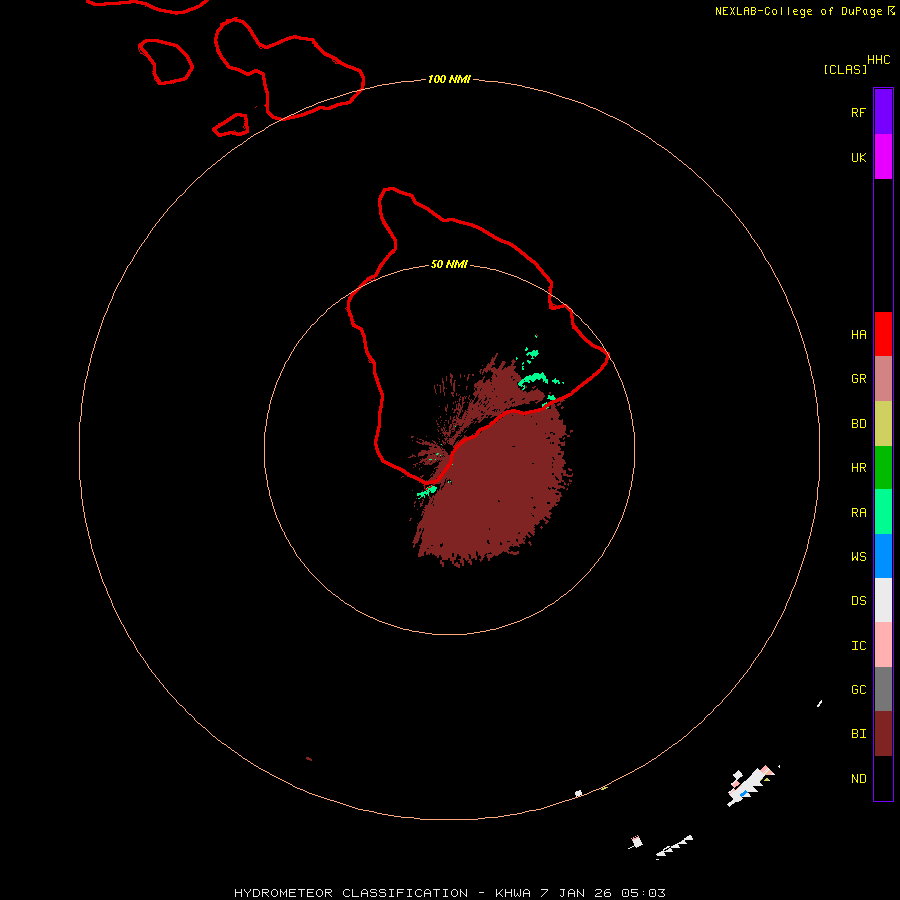Click the BD yellow legend swatch
This screenshot has height=900, width=900.
point(883,424)
